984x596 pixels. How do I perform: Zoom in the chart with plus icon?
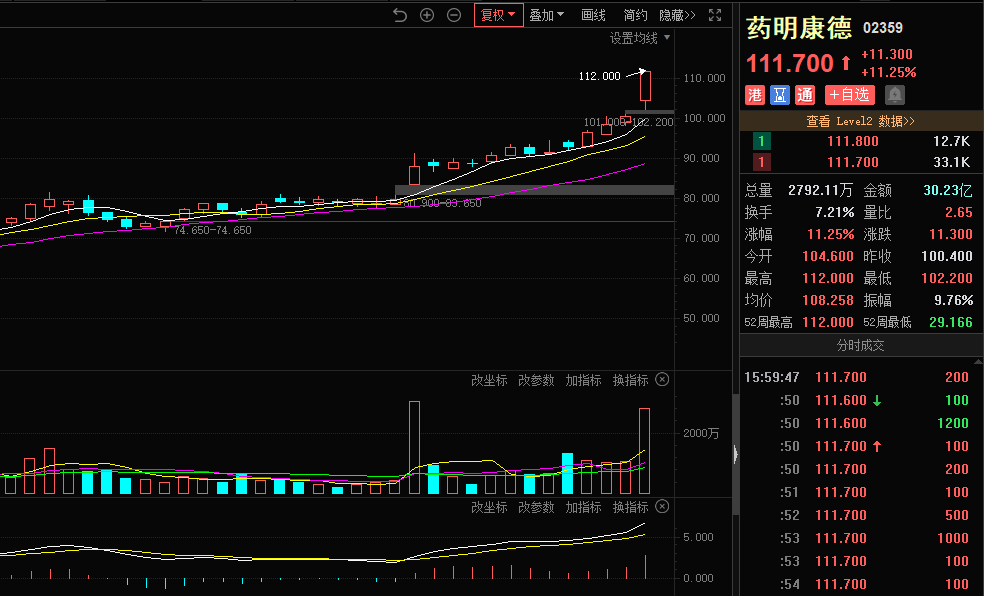(427, 15)
